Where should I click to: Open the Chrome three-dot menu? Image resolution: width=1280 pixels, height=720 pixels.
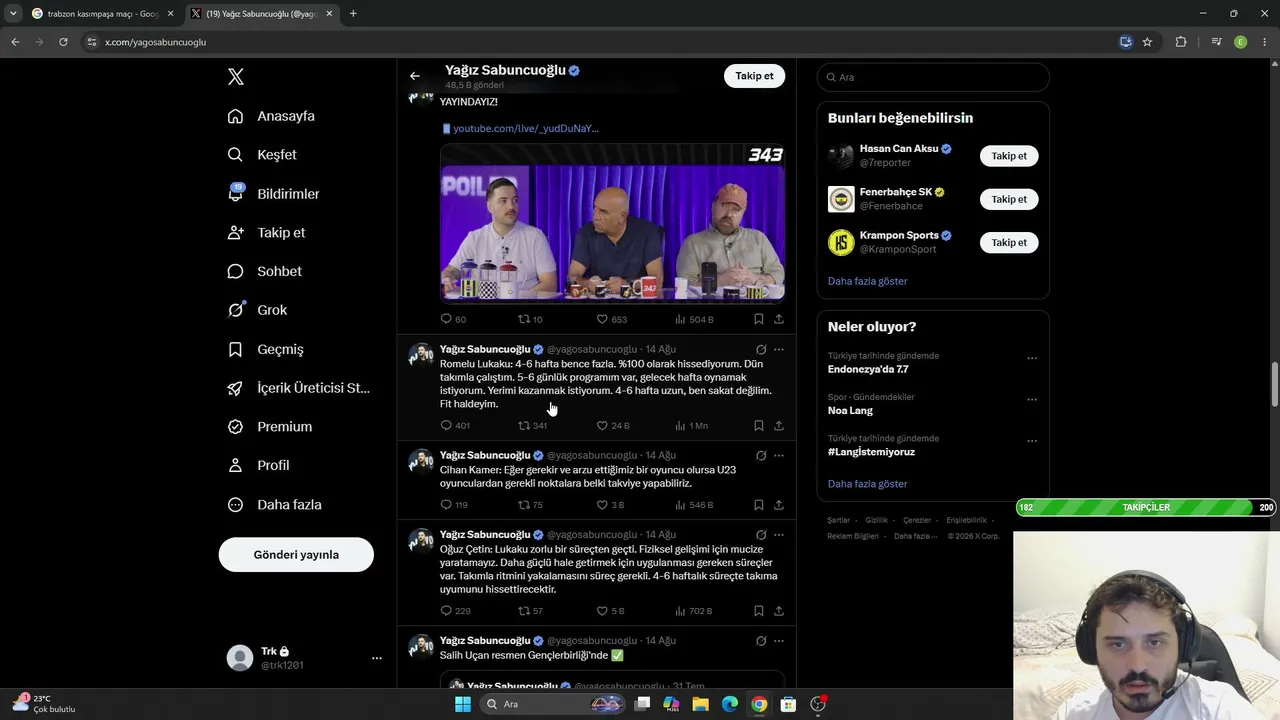point(1265,42)
